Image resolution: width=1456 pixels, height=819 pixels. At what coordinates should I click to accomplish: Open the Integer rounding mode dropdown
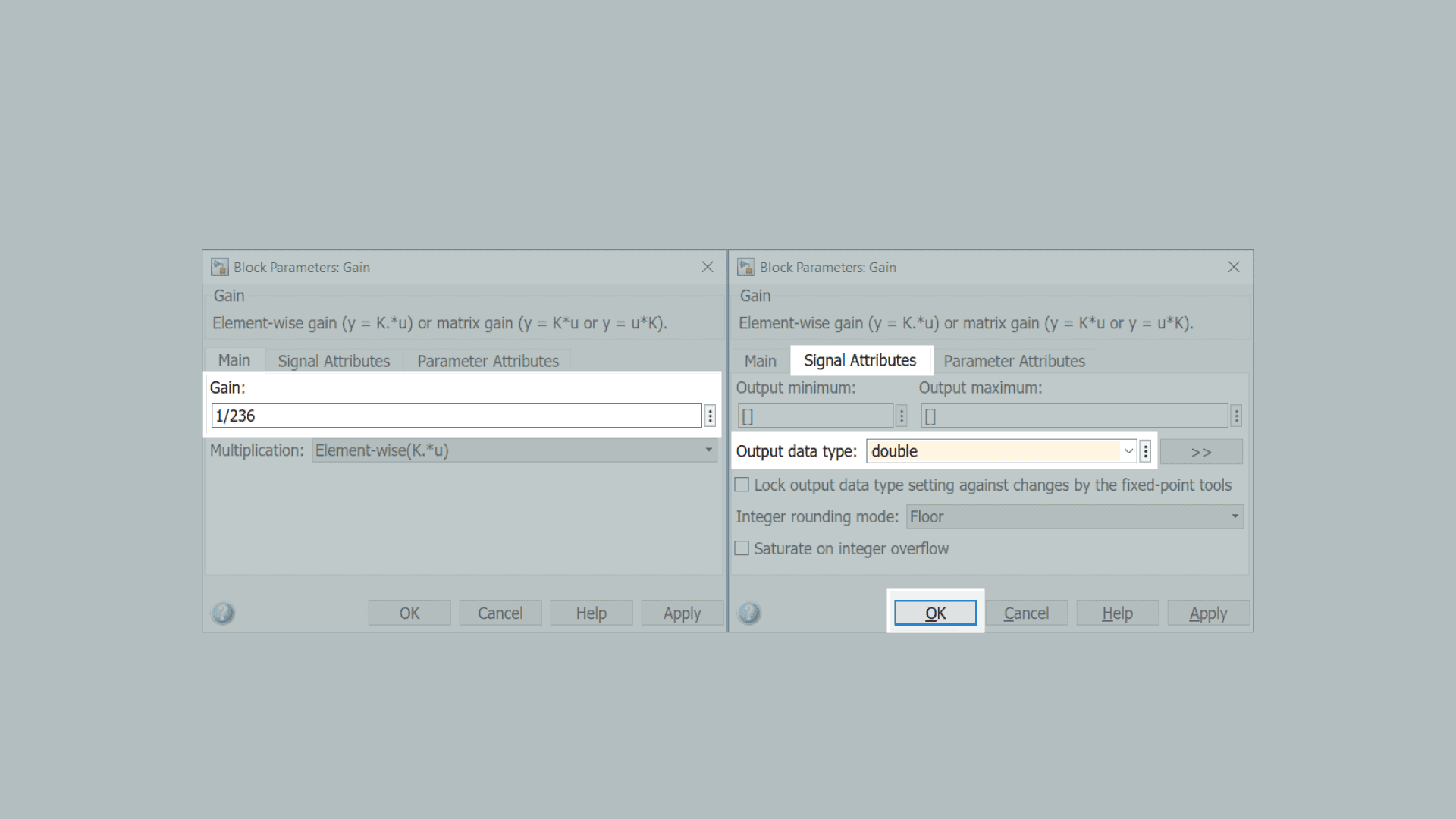point(1074,517)
